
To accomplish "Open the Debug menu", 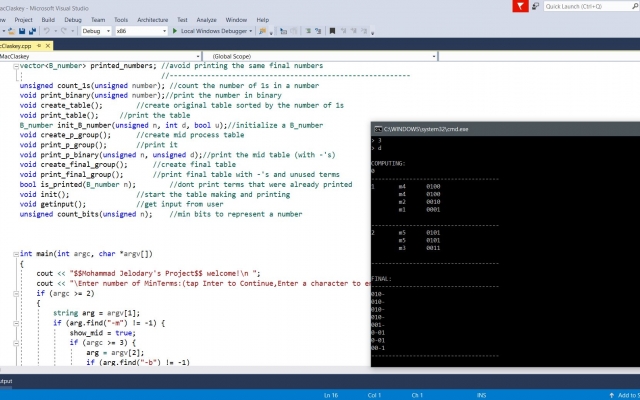I will 73,20.
